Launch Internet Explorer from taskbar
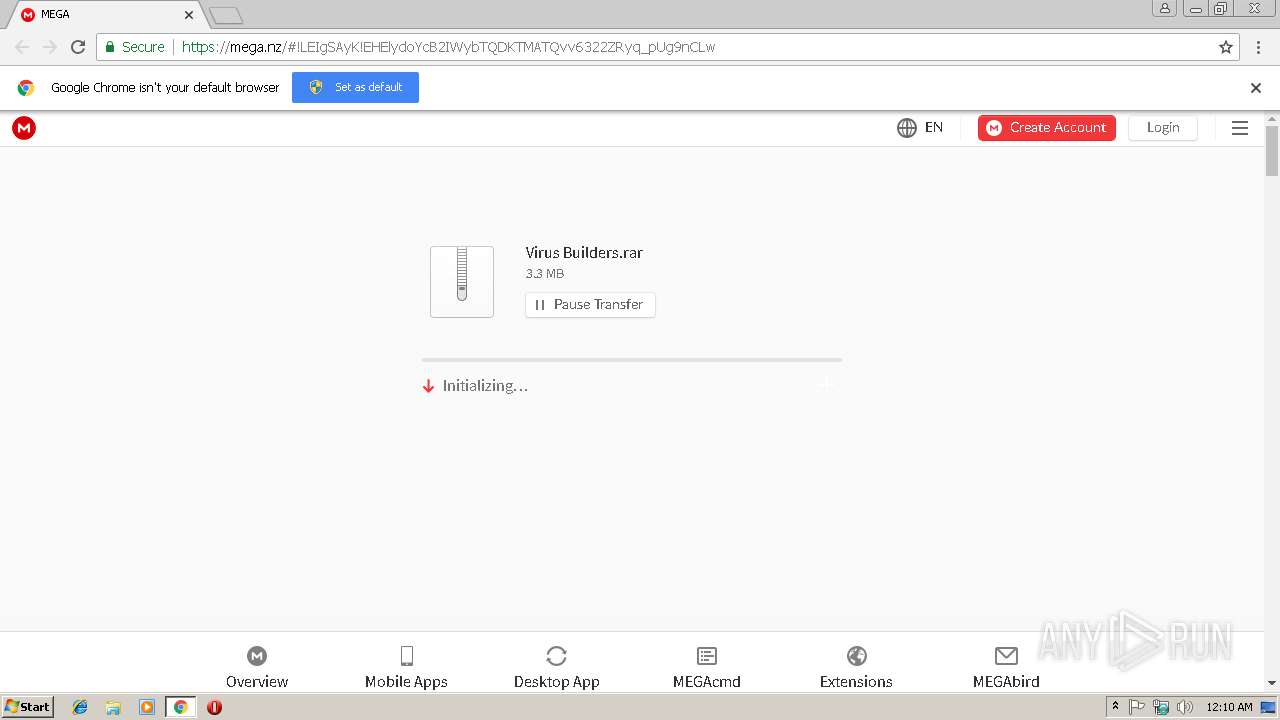Image resolution: width=1280 pixels, height=720 pixels. pos(80,707)
